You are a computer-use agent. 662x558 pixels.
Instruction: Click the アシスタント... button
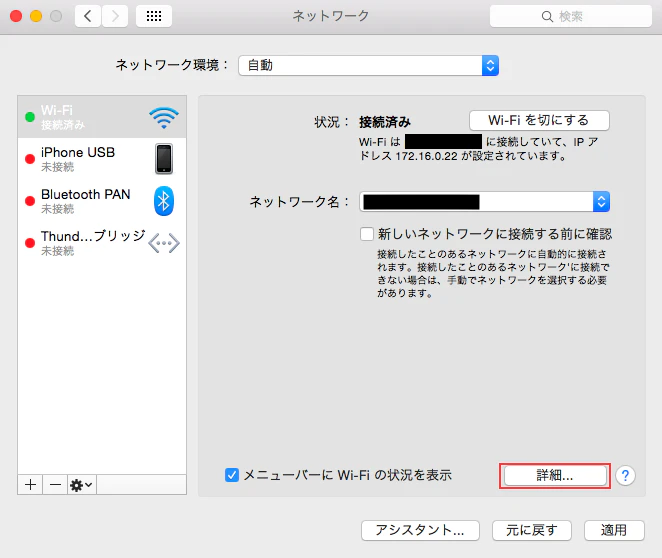pyautogui.click(x=420, y=530)
